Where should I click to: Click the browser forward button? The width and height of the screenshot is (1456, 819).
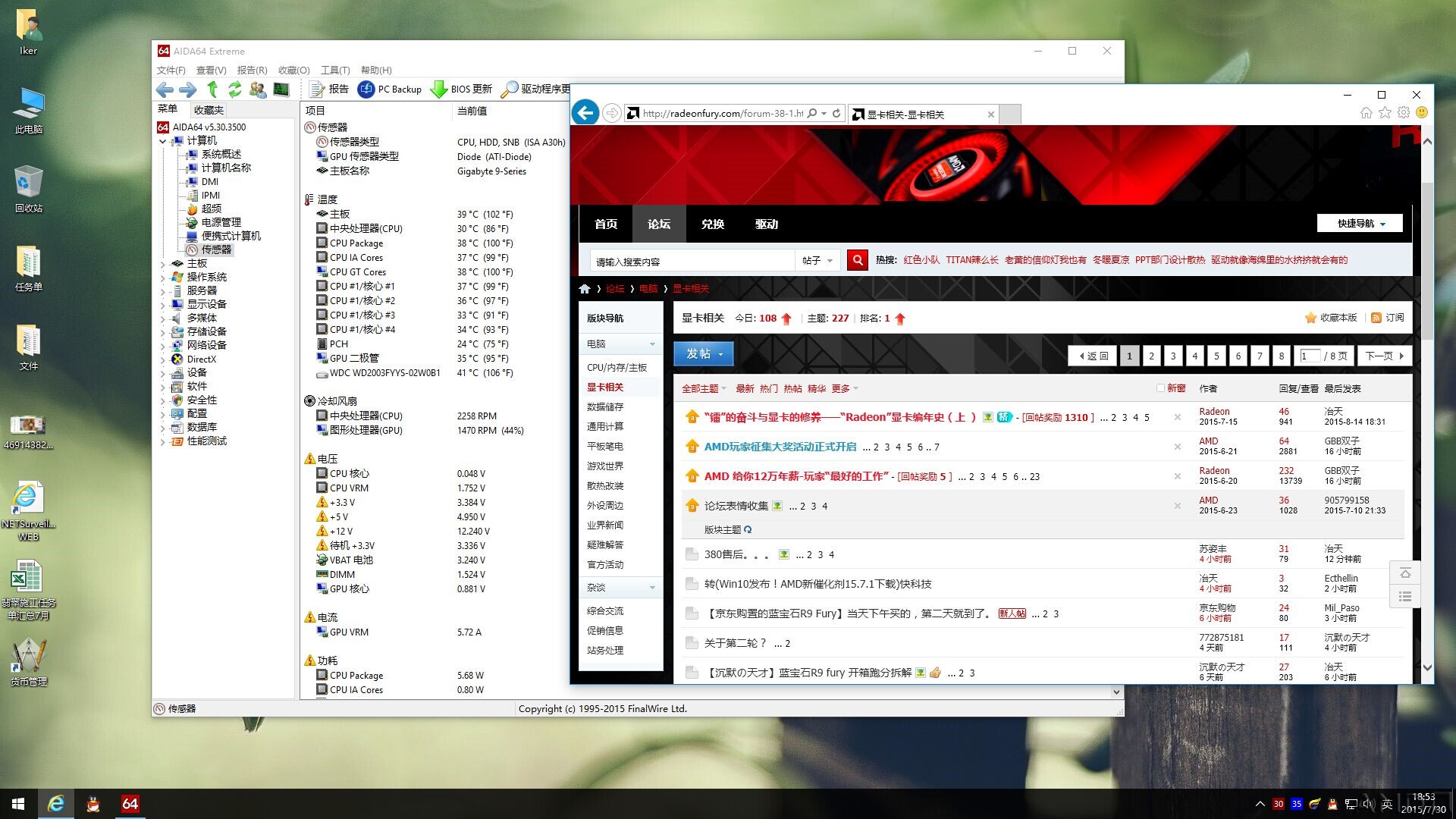click(612, 114)
